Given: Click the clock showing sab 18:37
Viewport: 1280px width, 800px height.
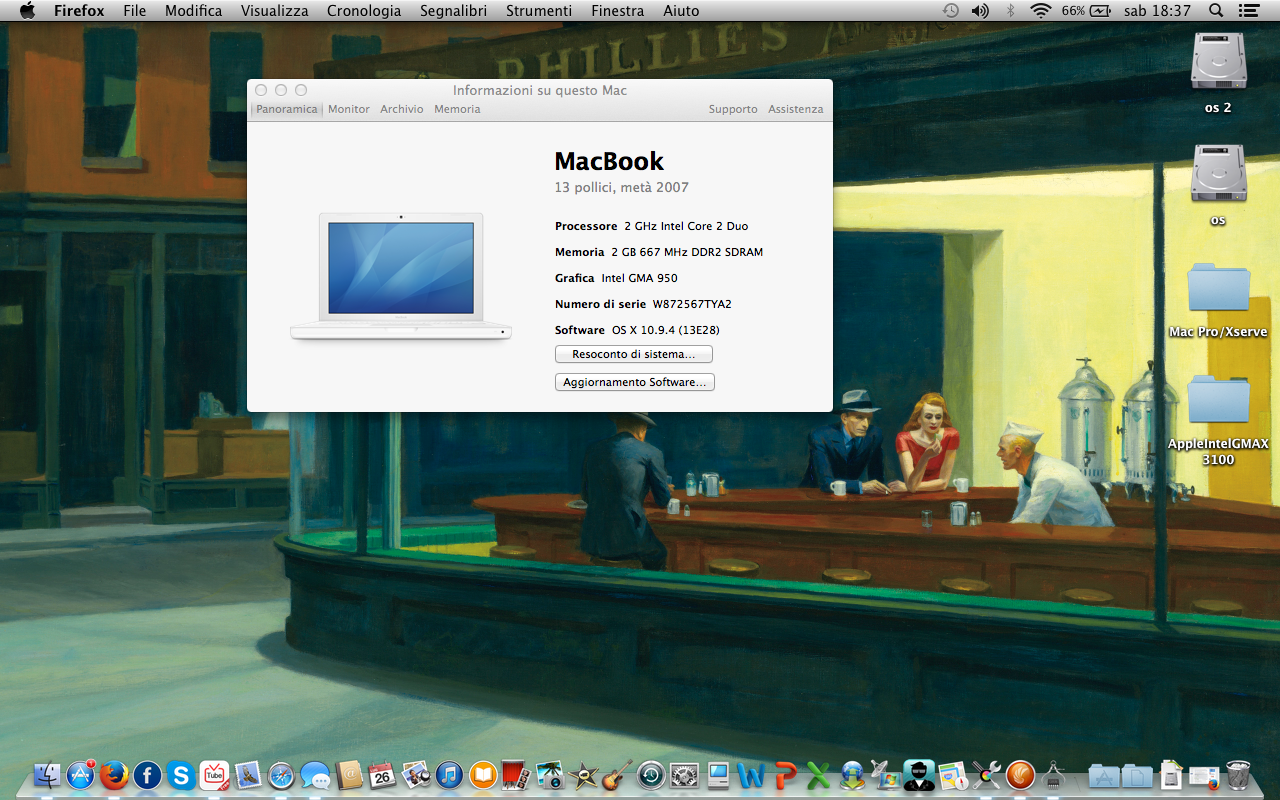Looking at the screenshot, I should pos(1157,11).
